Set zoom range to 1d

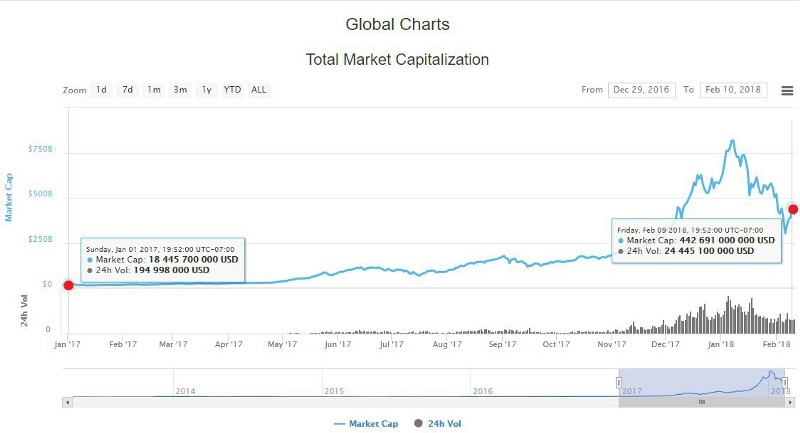point(101,90)
